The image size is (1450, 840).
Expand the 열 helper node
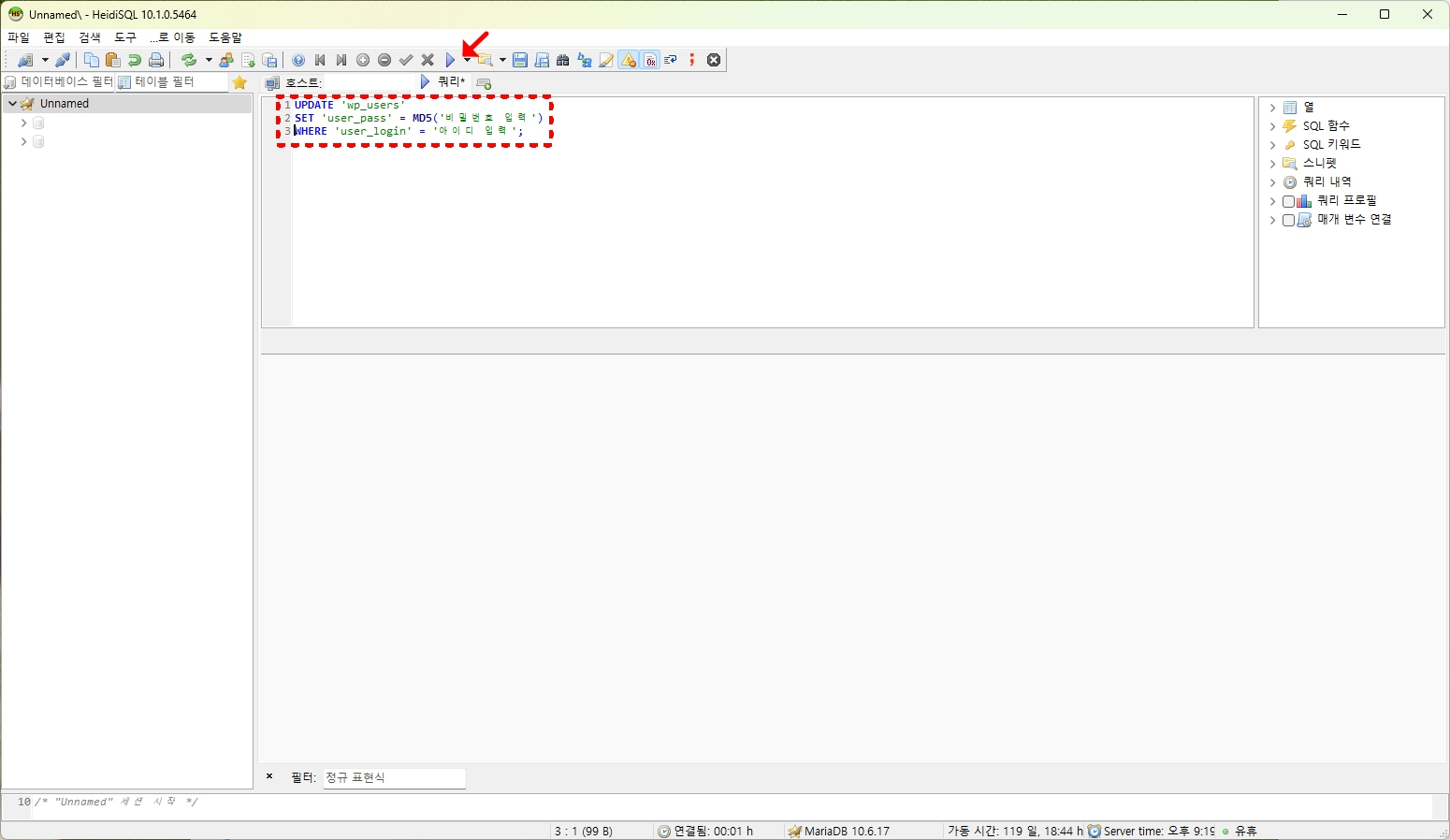[x=1272, y=108]
